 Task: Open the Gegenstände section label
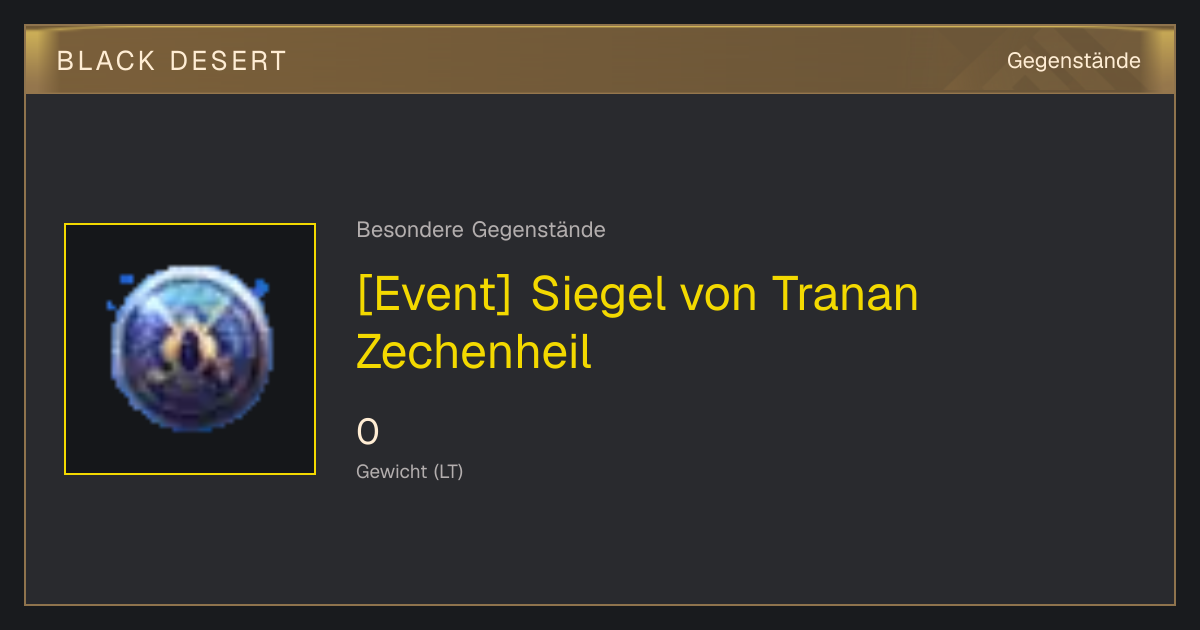pos(1074,61)
